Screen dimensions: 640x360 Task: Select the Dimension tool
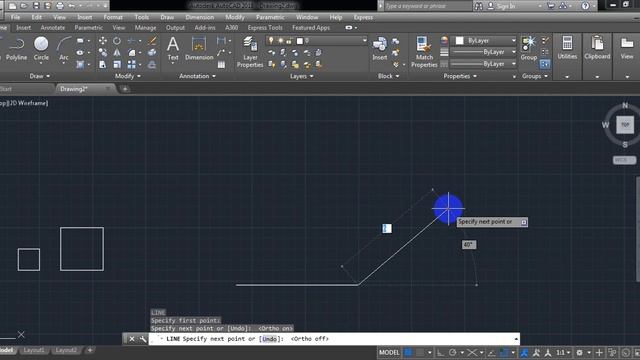point(199,49)
